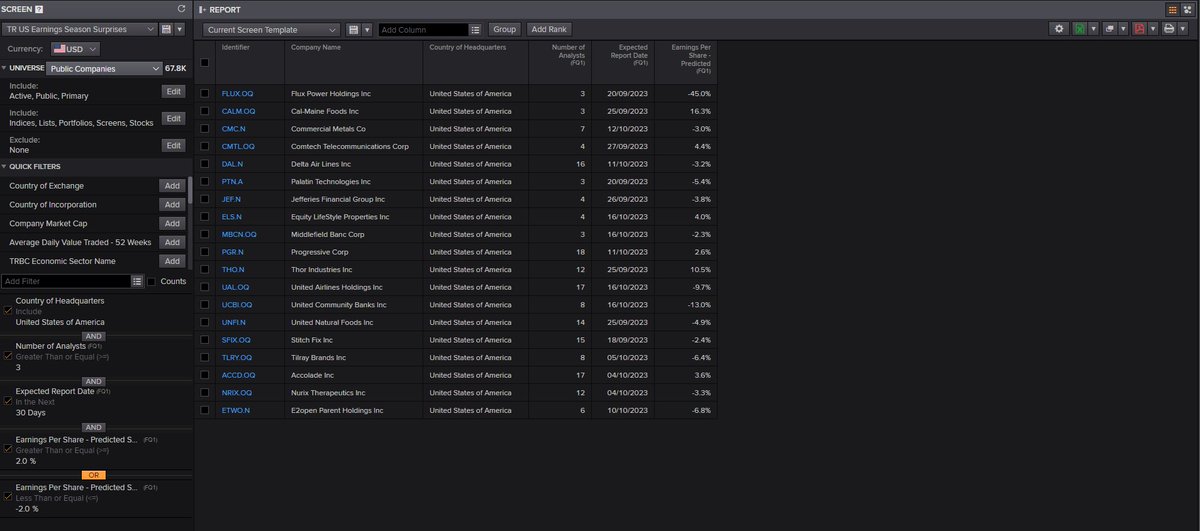Select all rows with header checkbox
This screenshot has height=531, width=1200.
(x=205, y=62)
